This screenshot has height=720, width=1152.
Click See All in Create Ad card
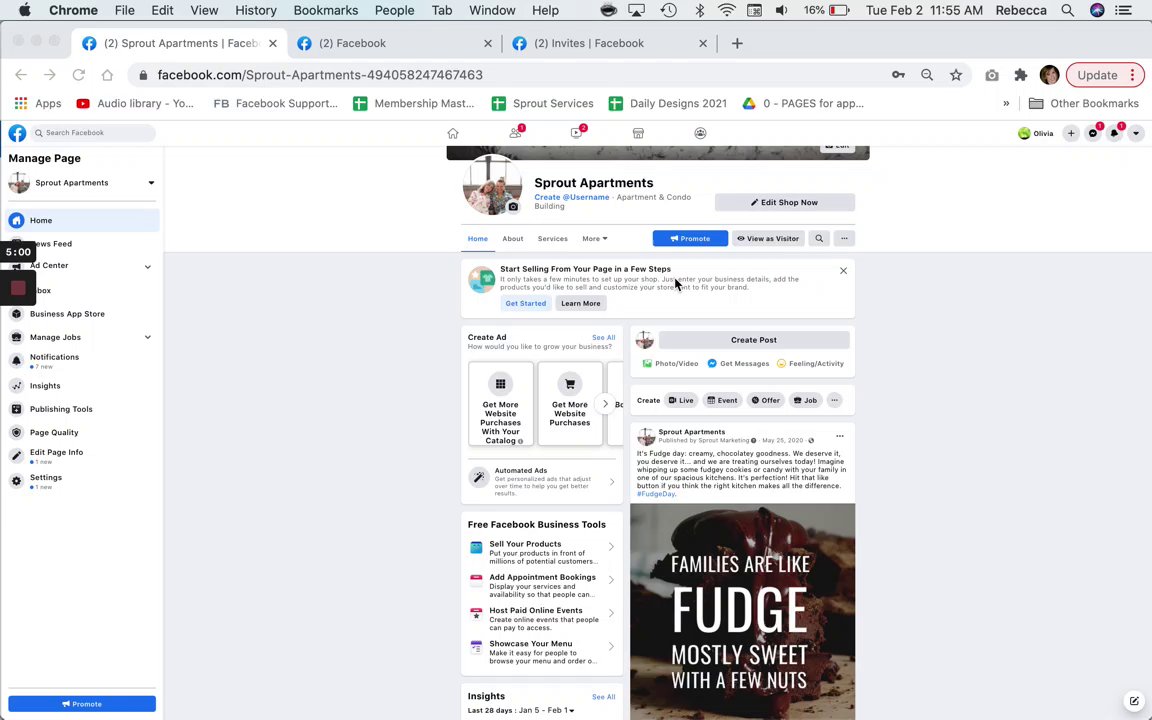[604, 338]
